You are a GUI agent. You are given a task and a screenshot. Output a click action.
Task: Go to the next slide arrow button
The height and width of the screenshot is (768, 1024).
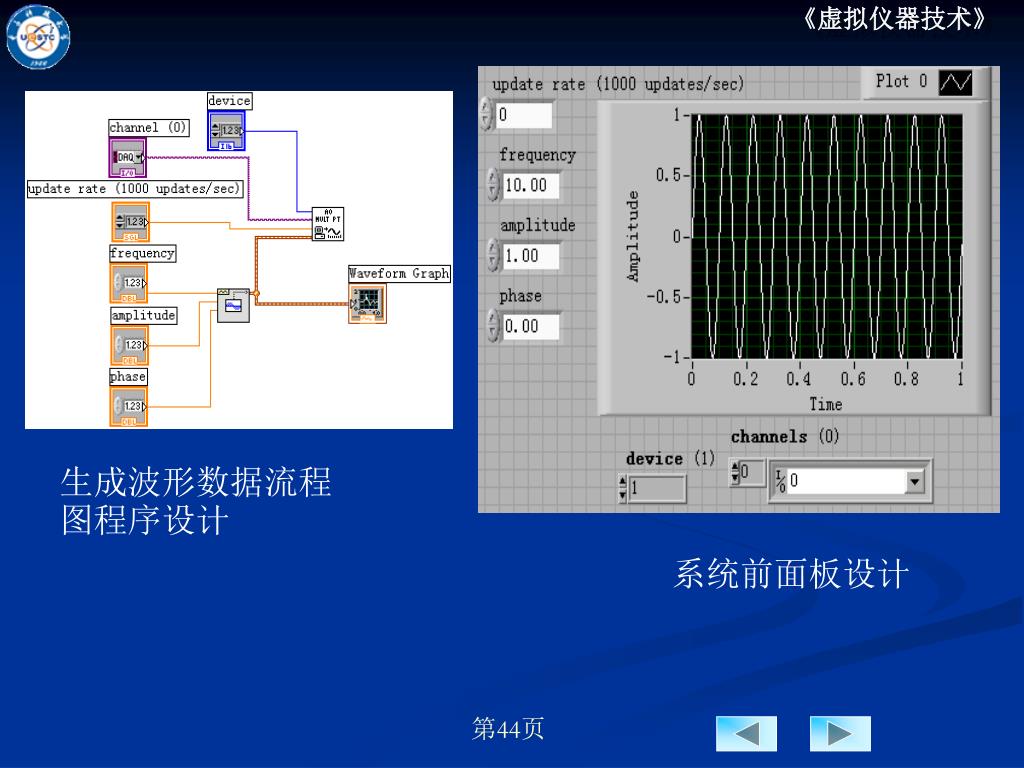(x=840, y=733)
